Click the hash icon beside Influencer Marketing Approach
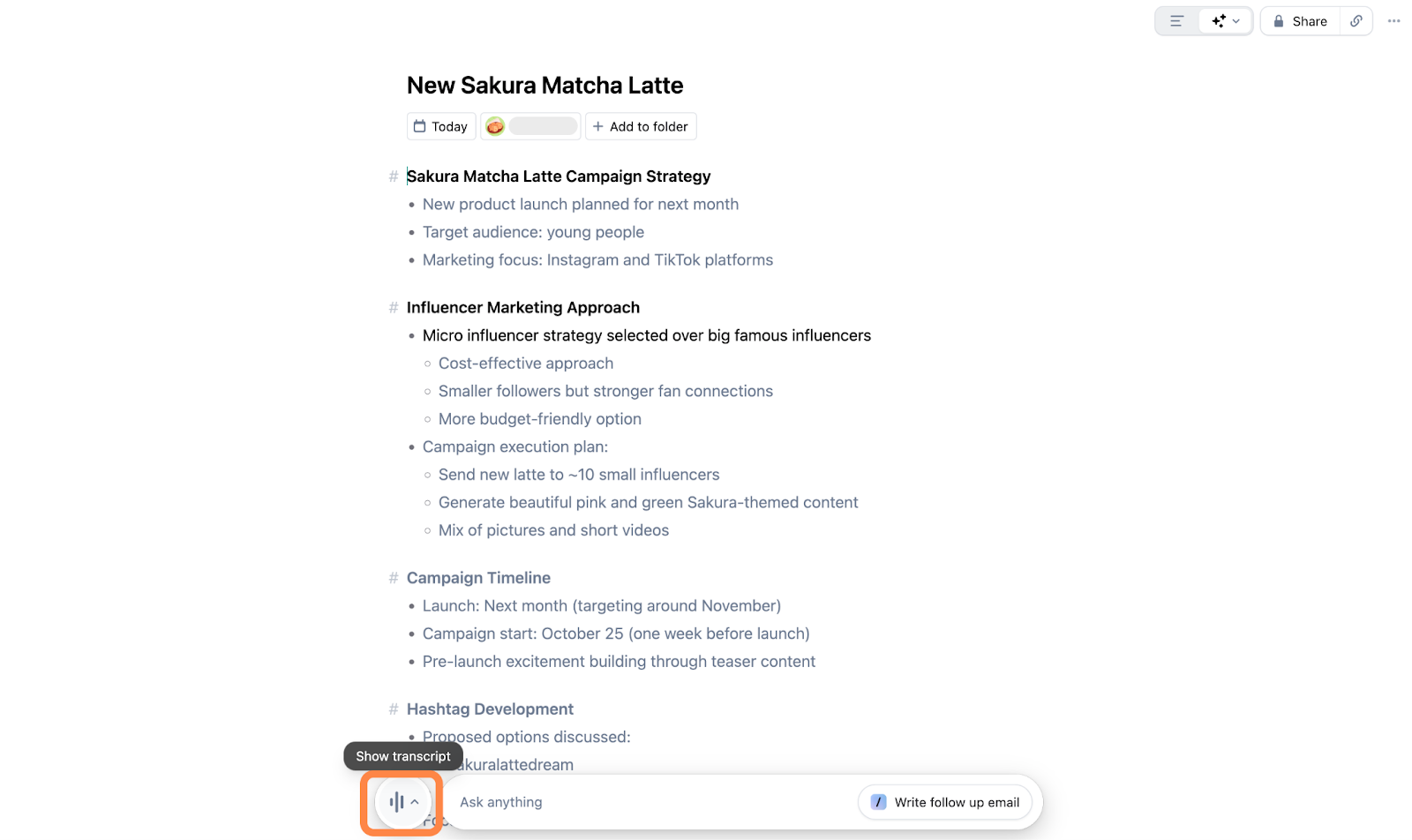The image size is (1412, 840). [x=394, y=308]
